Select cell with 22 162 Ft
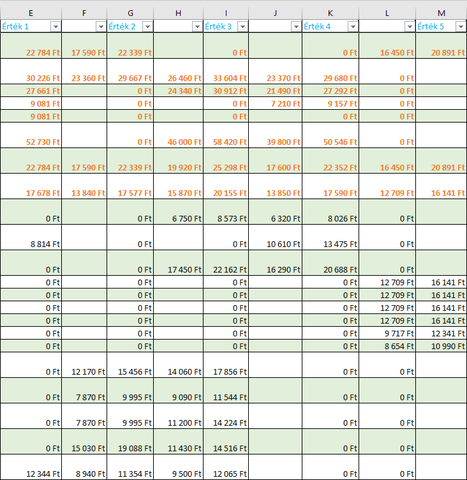Viewport: 467px width, 480px height. click(226, 263)
